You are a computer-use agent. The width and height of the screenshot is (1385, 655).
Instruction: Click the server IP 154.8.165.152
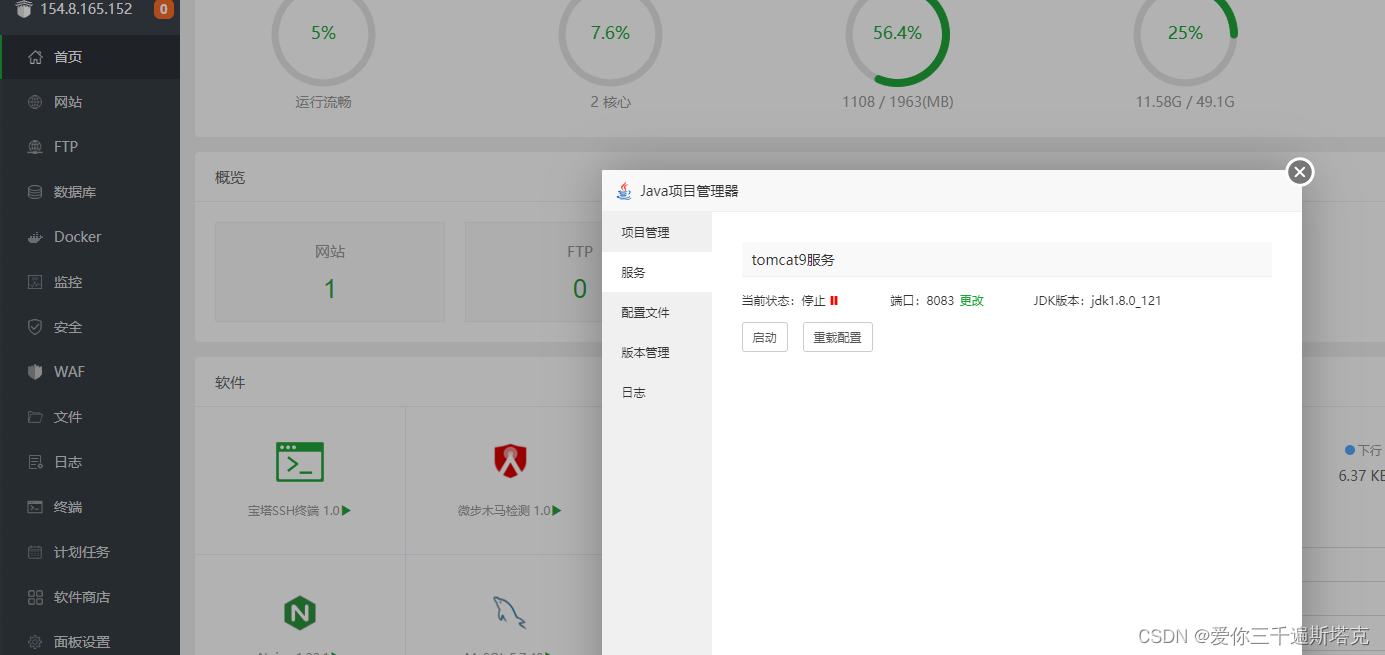(86, 9)
